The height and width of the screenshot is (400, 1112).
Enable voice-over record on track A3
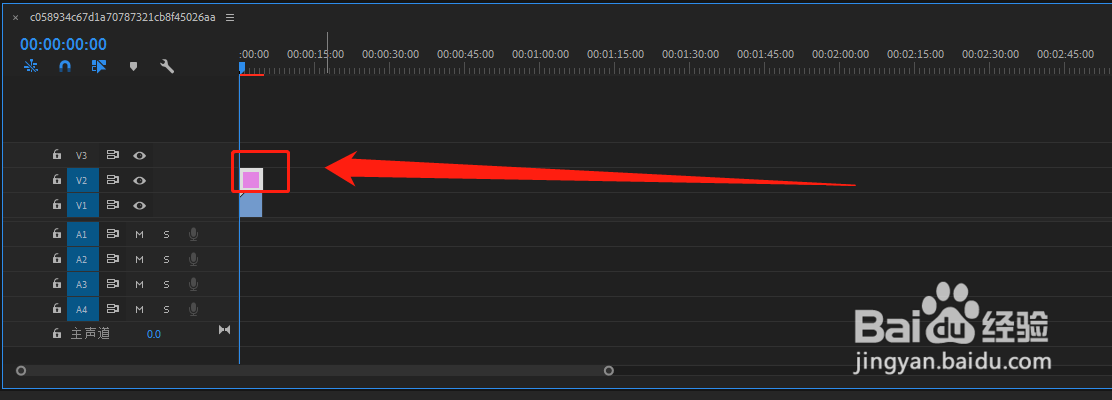point(194,284)
